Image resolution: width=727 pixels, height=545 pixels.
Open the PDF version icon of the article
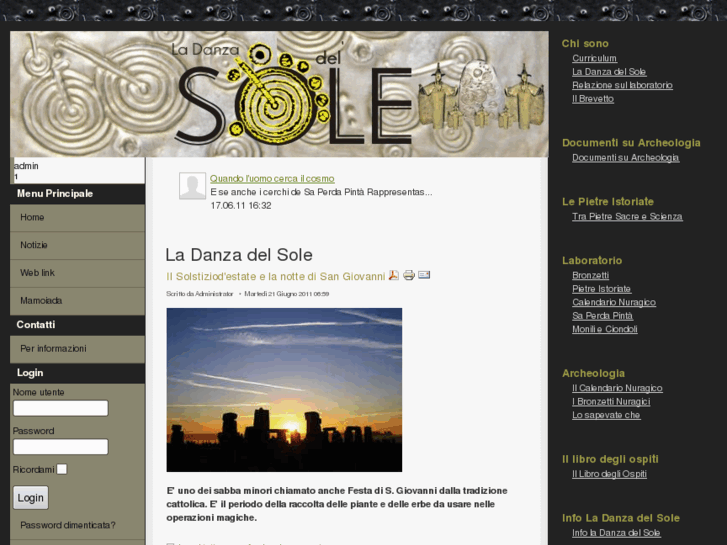click(x=393, y=276)
